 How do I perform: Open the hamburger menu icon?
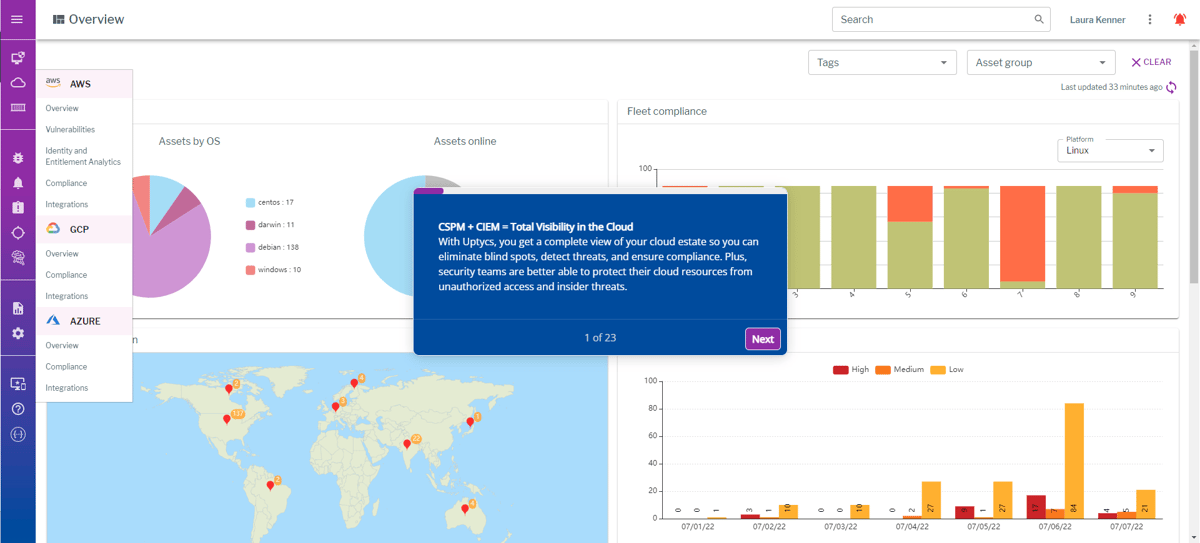pos(17,19)
